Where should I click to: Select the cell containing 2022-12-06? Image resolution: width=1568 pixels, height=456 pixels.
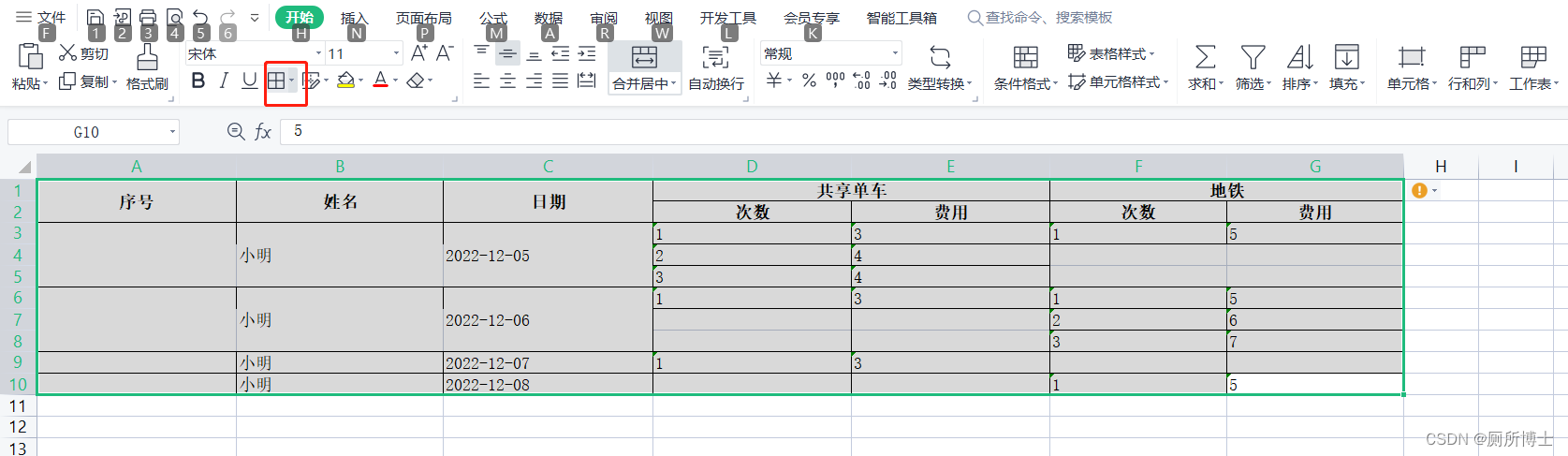click(x=548, y=319)
